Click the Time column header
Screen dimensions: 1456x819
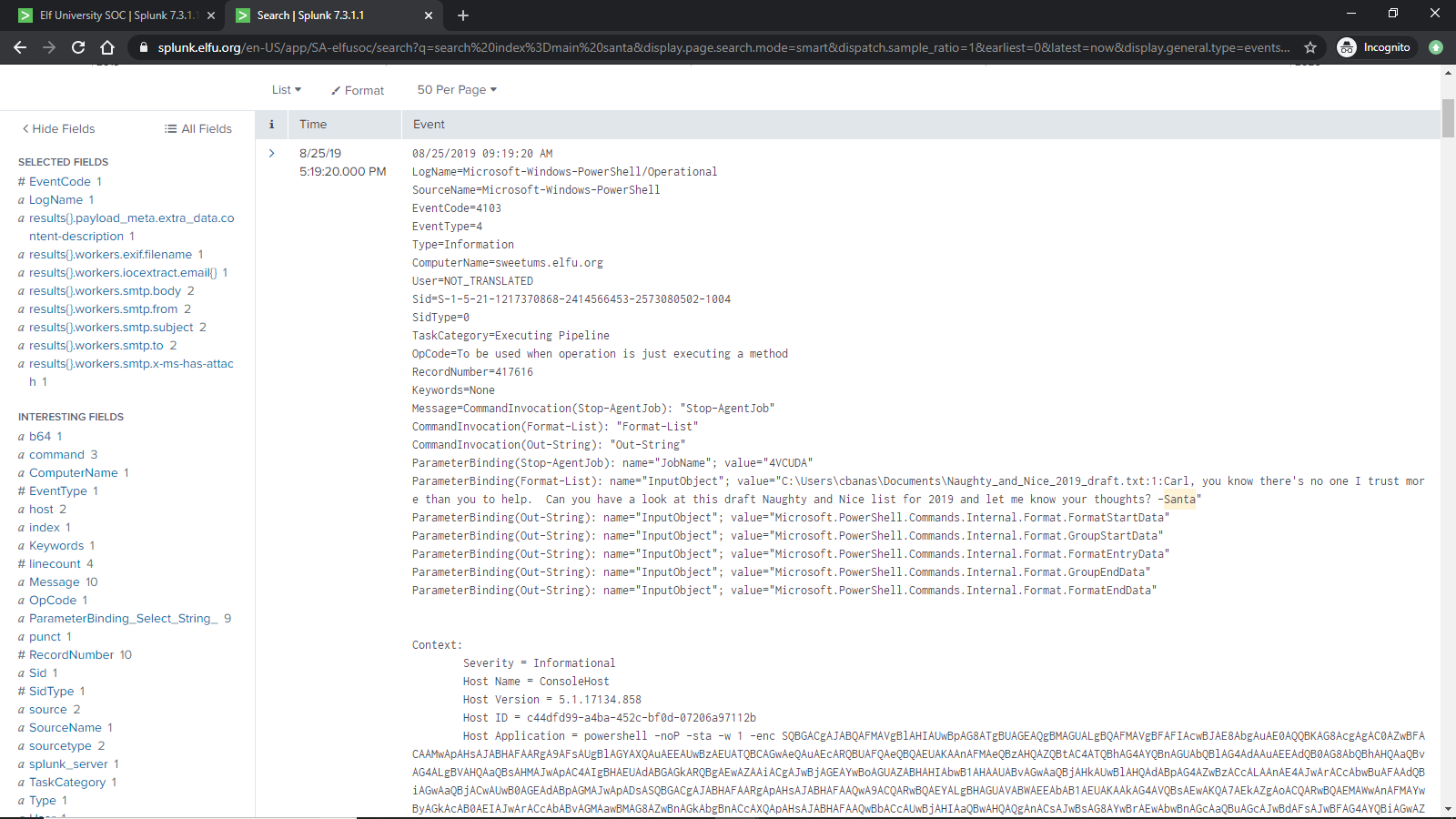tap(313, 125)
